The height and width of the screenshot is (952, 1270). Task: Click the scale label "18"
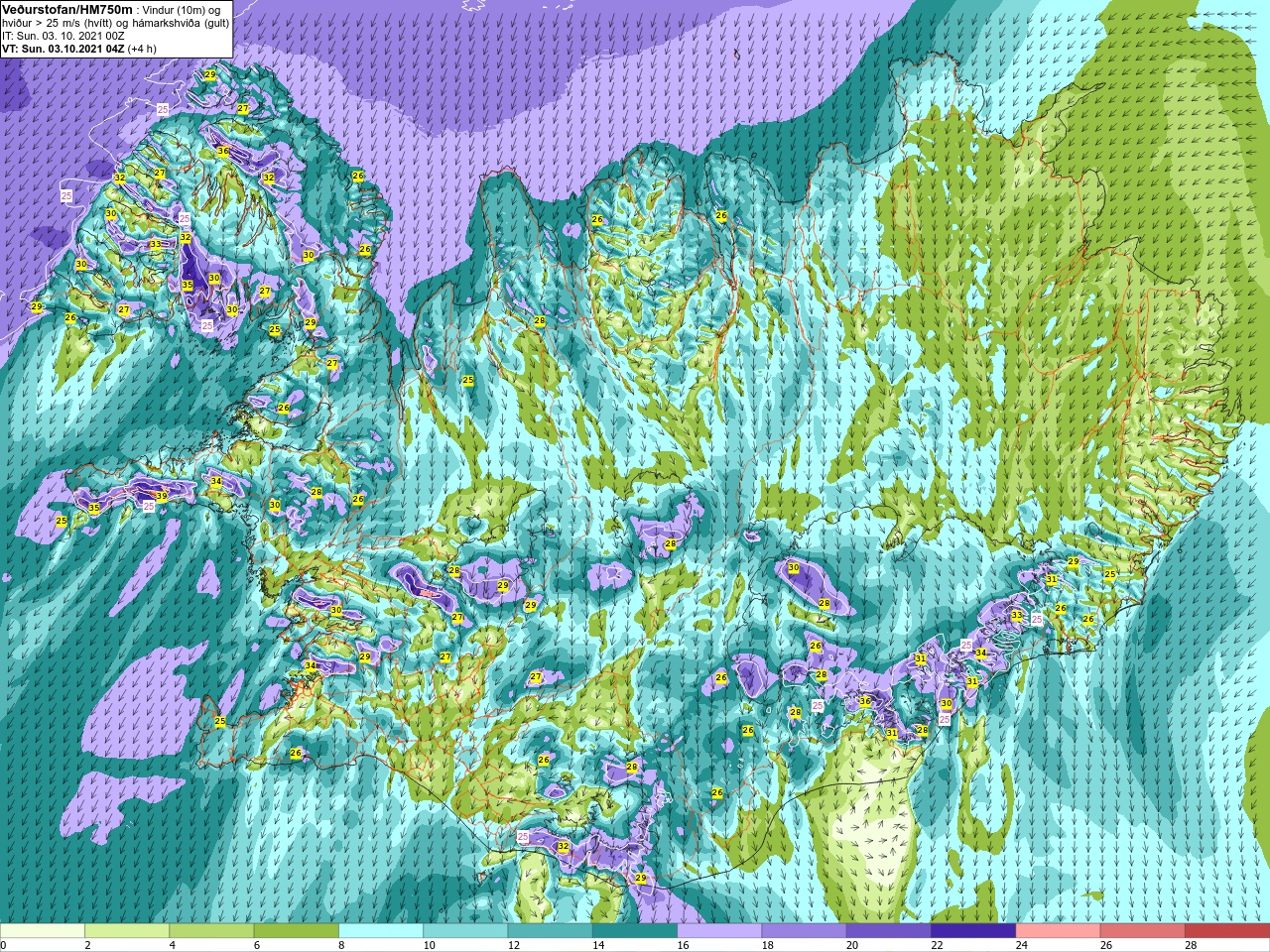pyautogui.click(x=768, y=946)
